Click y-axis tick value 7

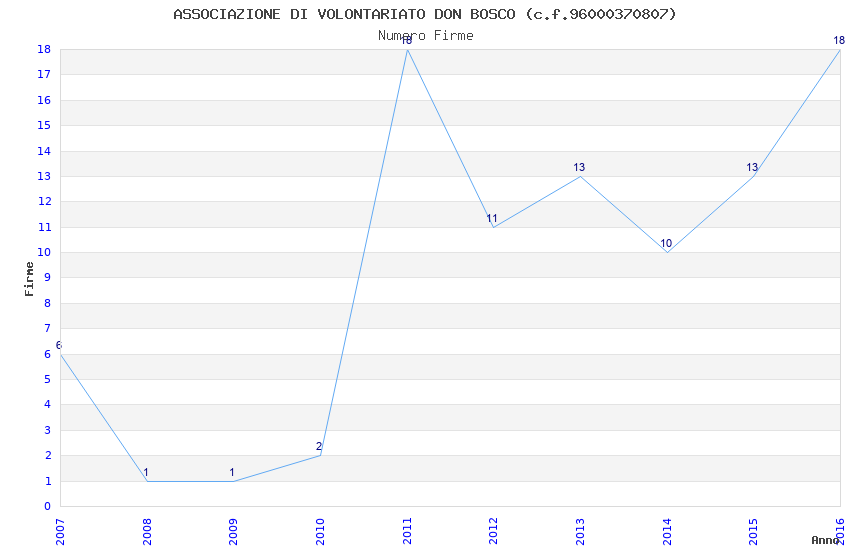pyautogui.click(x=48, y=328)
